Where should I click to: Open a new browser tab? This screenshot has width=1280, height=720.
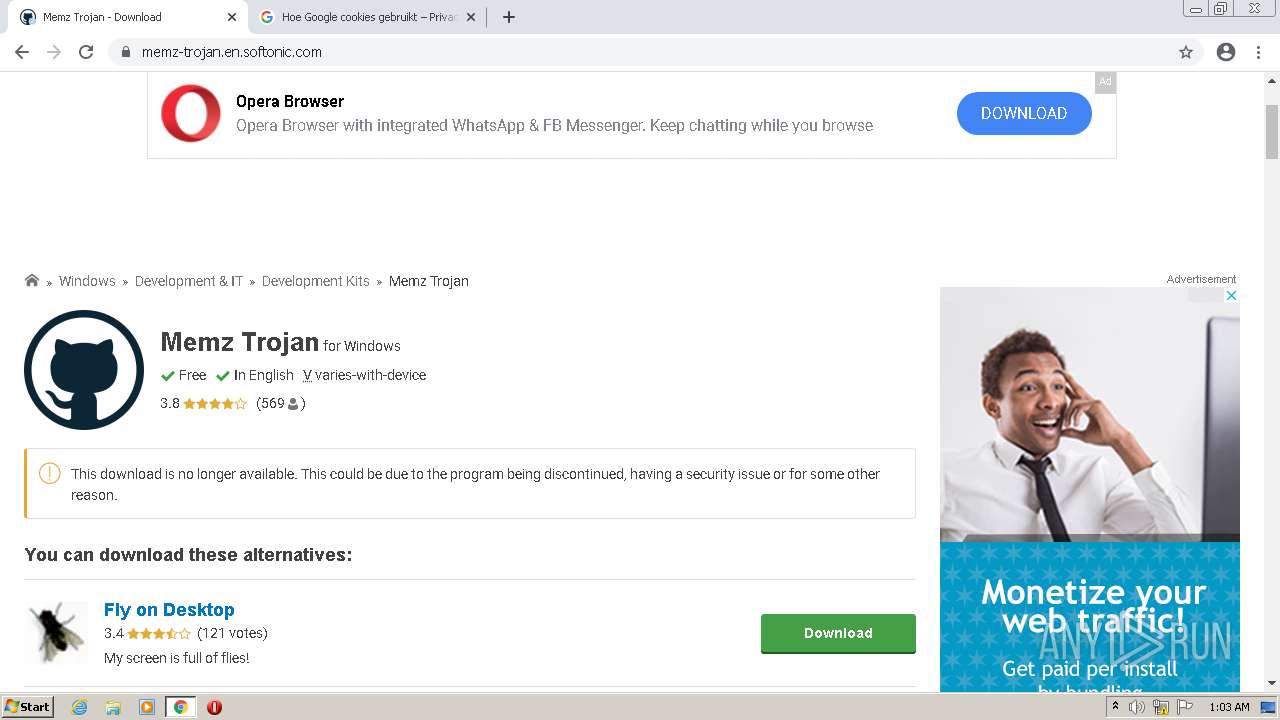coord(509,17)
